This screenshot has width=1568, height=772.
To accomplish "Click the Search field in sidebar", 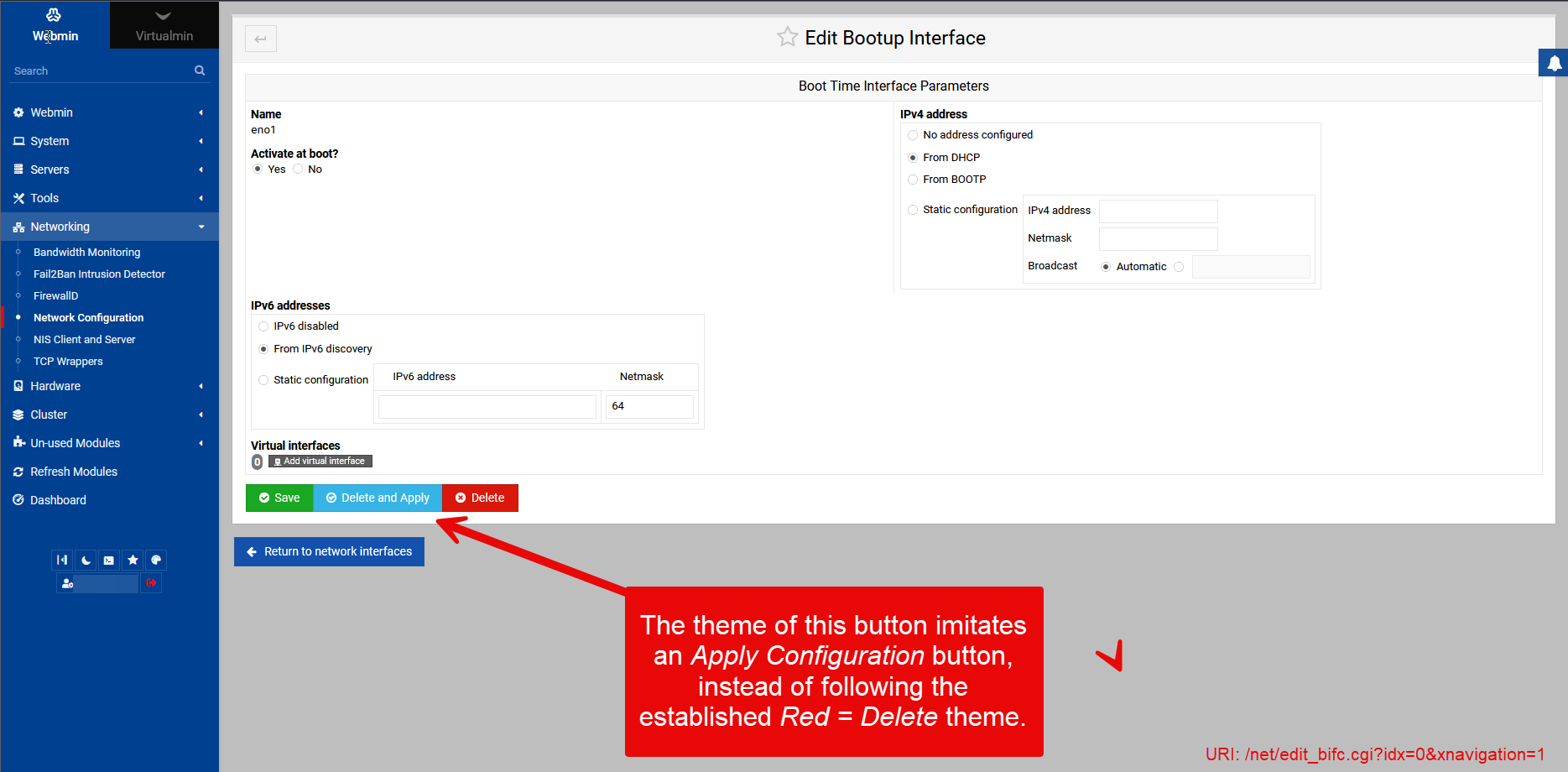I will [x=101, y=70].
